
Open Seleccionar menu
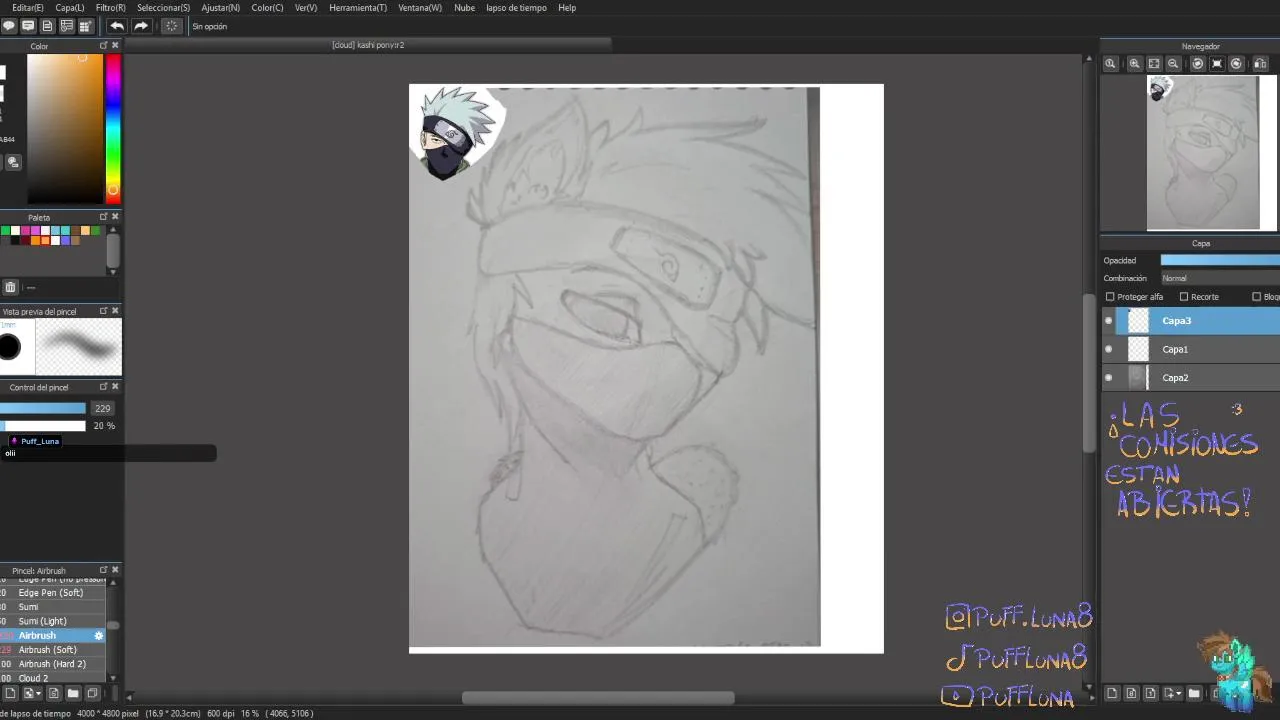pyautogui.click(x=163, y=7)
